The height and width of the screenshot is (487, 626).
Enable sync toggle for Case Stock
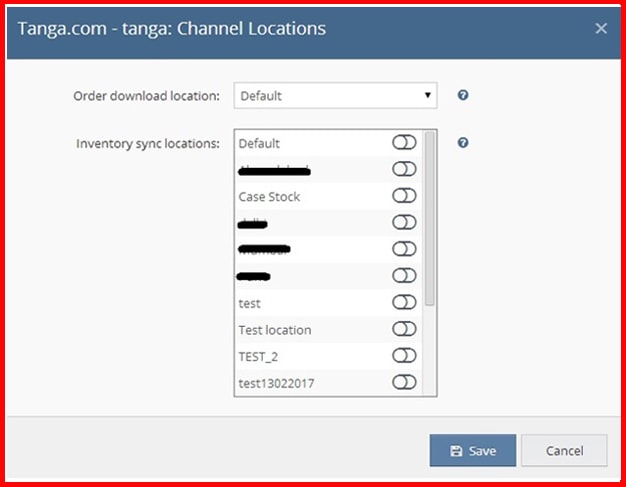[404, 196]
